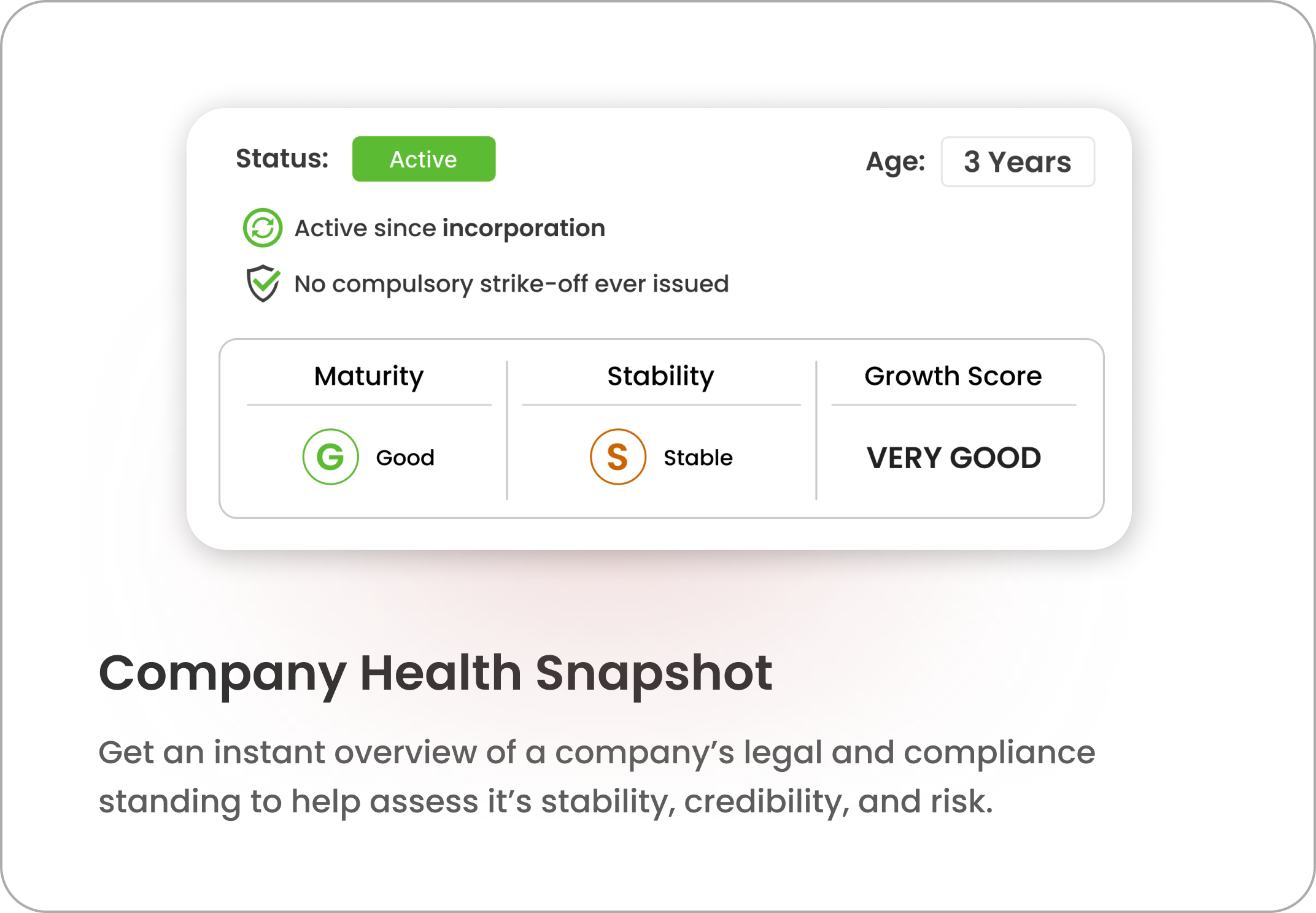Click the Company Health Snapshot heading
This screenshot has height=913, width=1316.
pyautogui.click(x=435, y=673)
